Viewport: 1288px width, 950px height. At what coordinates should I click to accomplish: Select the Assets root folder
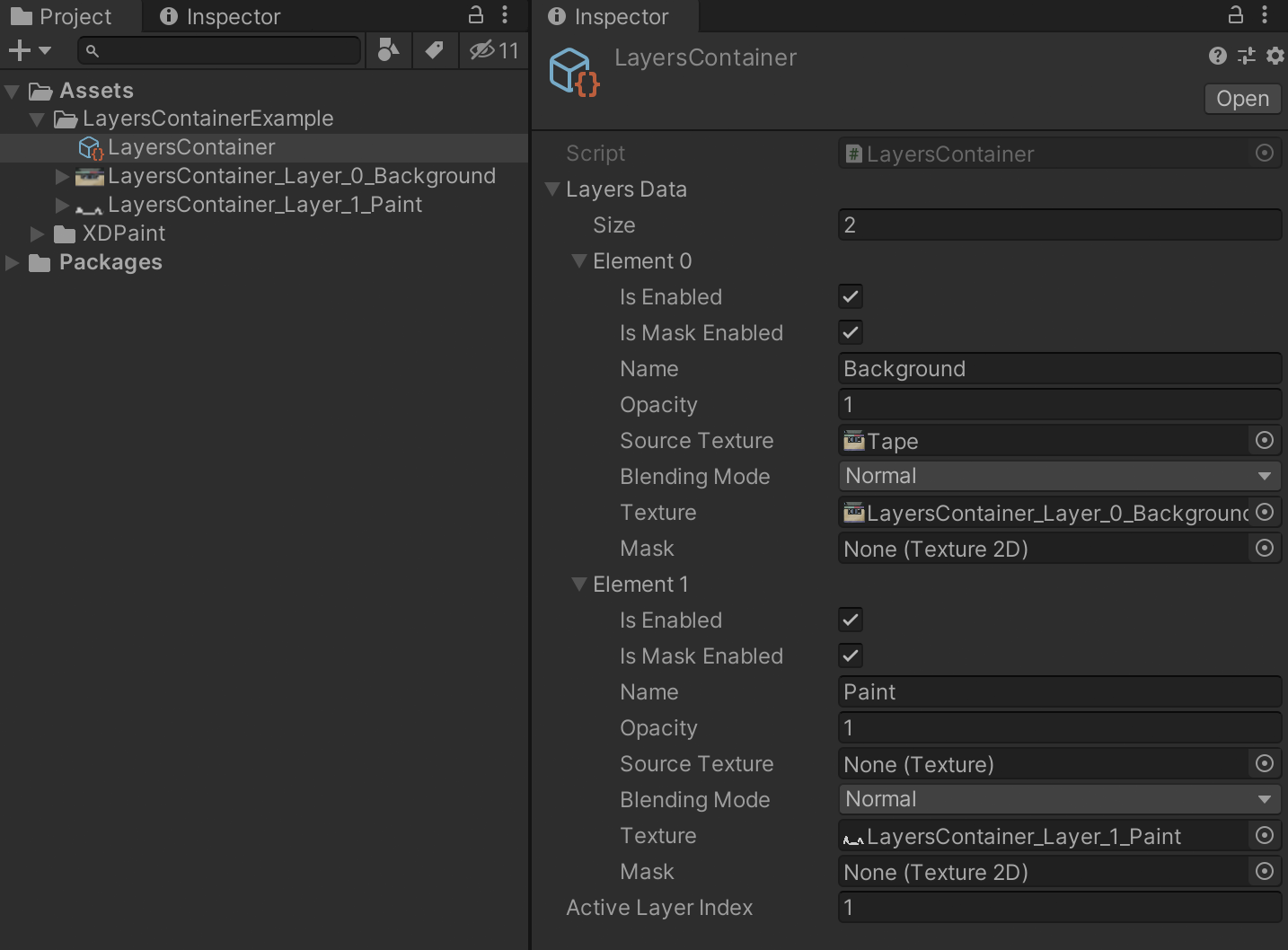click(264, 91)
